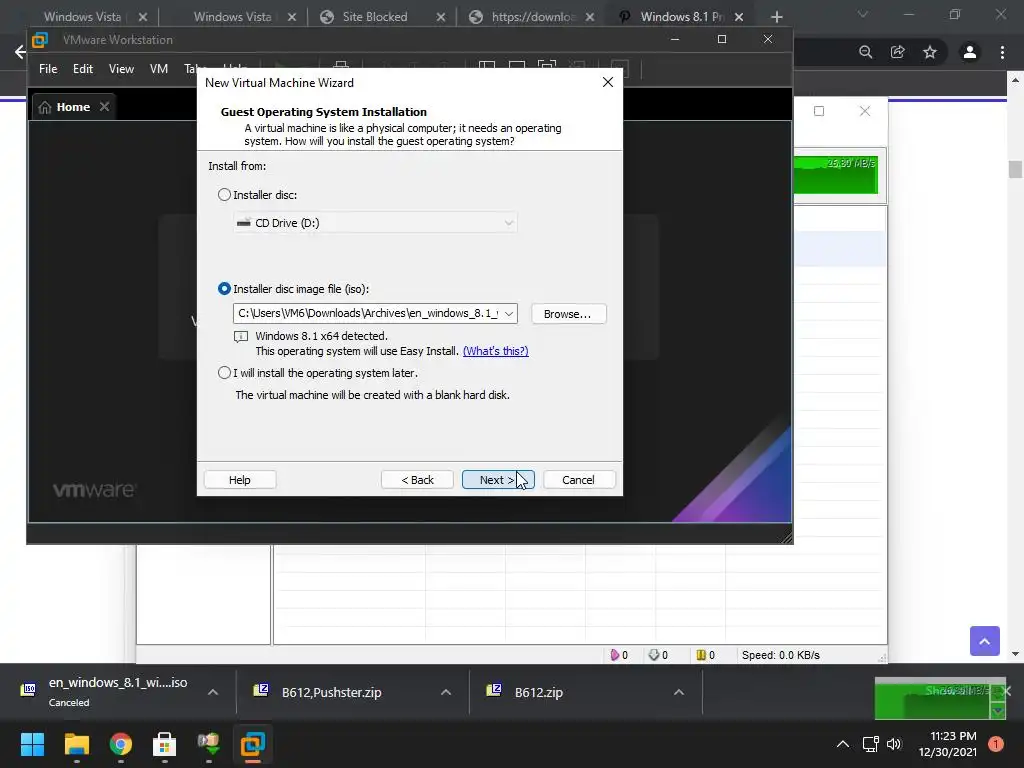Image resolution: width=1024 pixels, height=768 pixels.
Task: Open the Windows Start menu
Action: (x=32, y=744)
